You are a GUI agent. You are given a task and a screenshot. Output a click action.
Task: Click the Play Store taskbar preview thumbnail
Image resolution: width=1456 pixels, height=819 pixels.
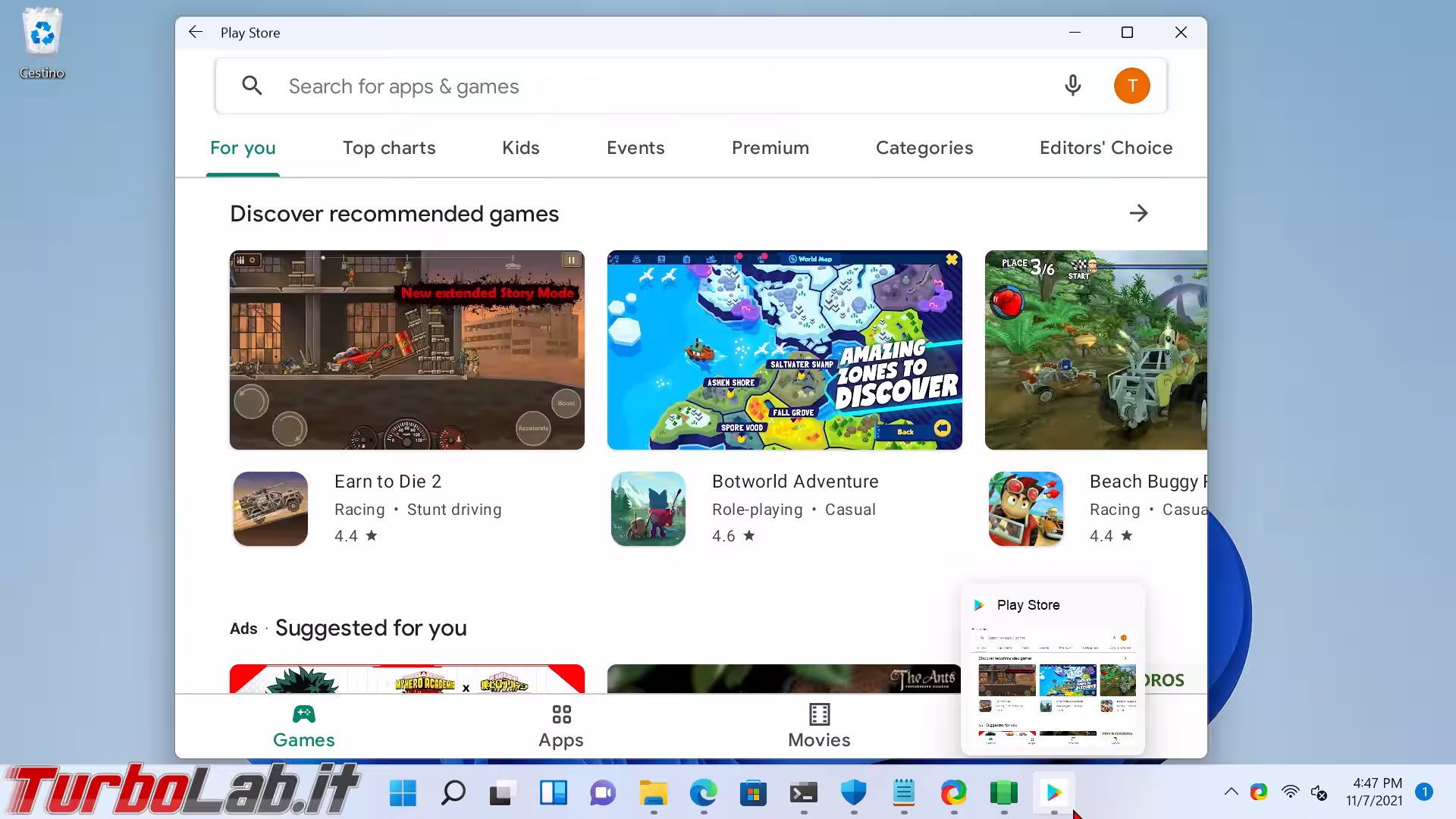1053,686
